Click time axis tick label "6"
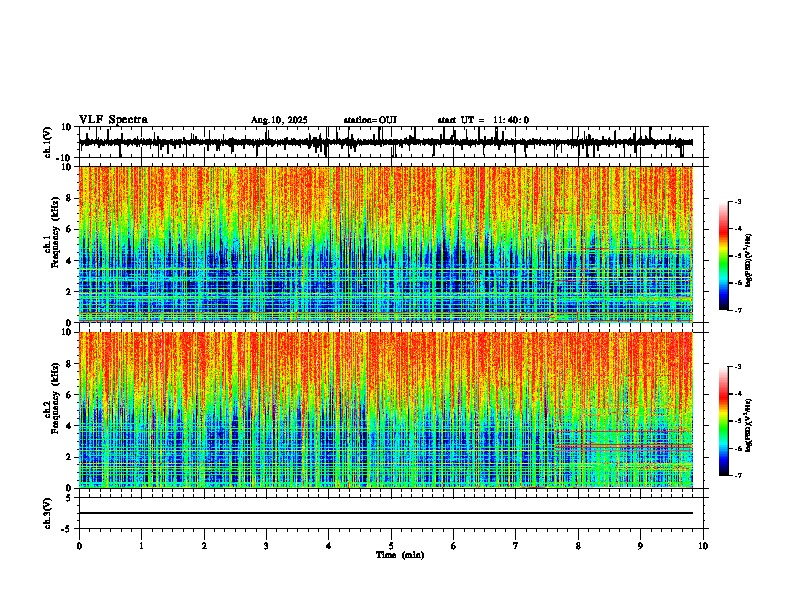The image size is (792, 612). coord(453,546)
